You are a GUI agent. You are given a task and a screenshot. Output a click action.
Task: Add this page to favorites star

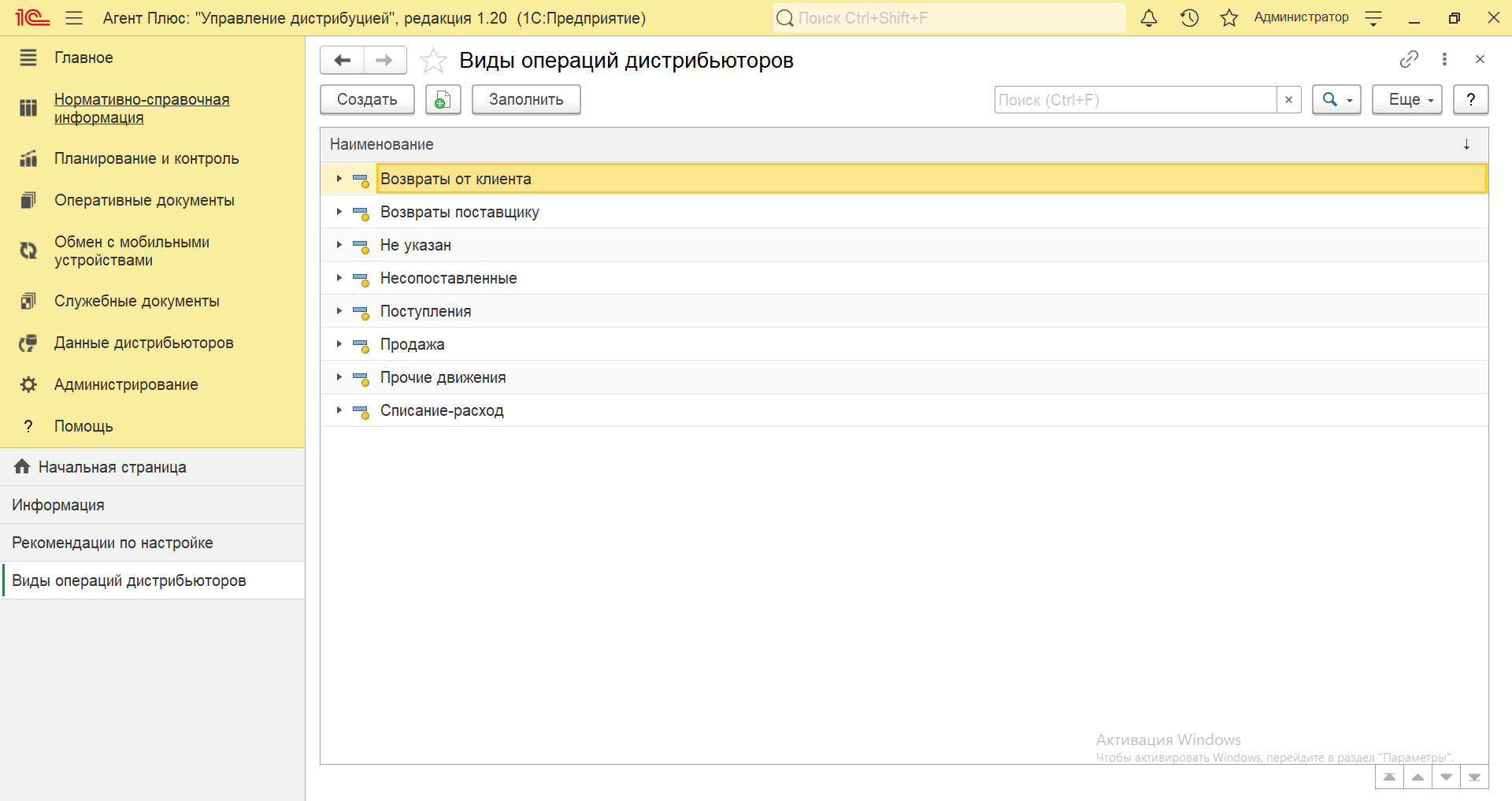click(433, 61)
